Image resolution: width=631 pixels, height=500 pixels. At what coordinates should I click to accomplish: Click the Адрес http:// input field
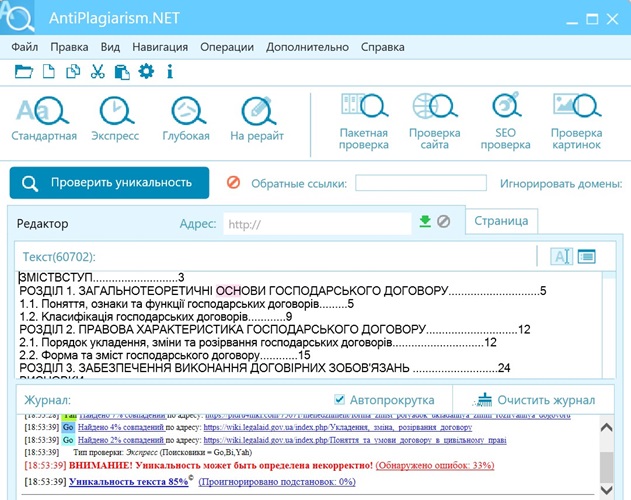point(318,224)
